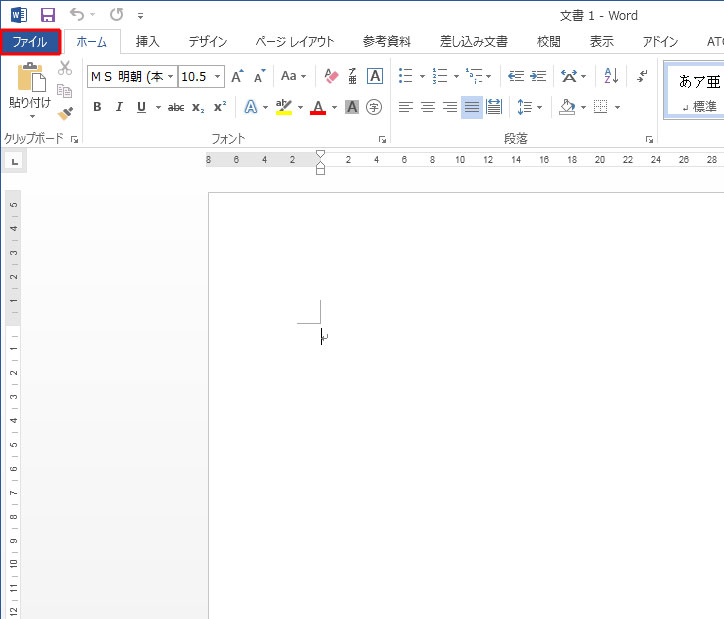Open font color dropdown arrow

334,108
